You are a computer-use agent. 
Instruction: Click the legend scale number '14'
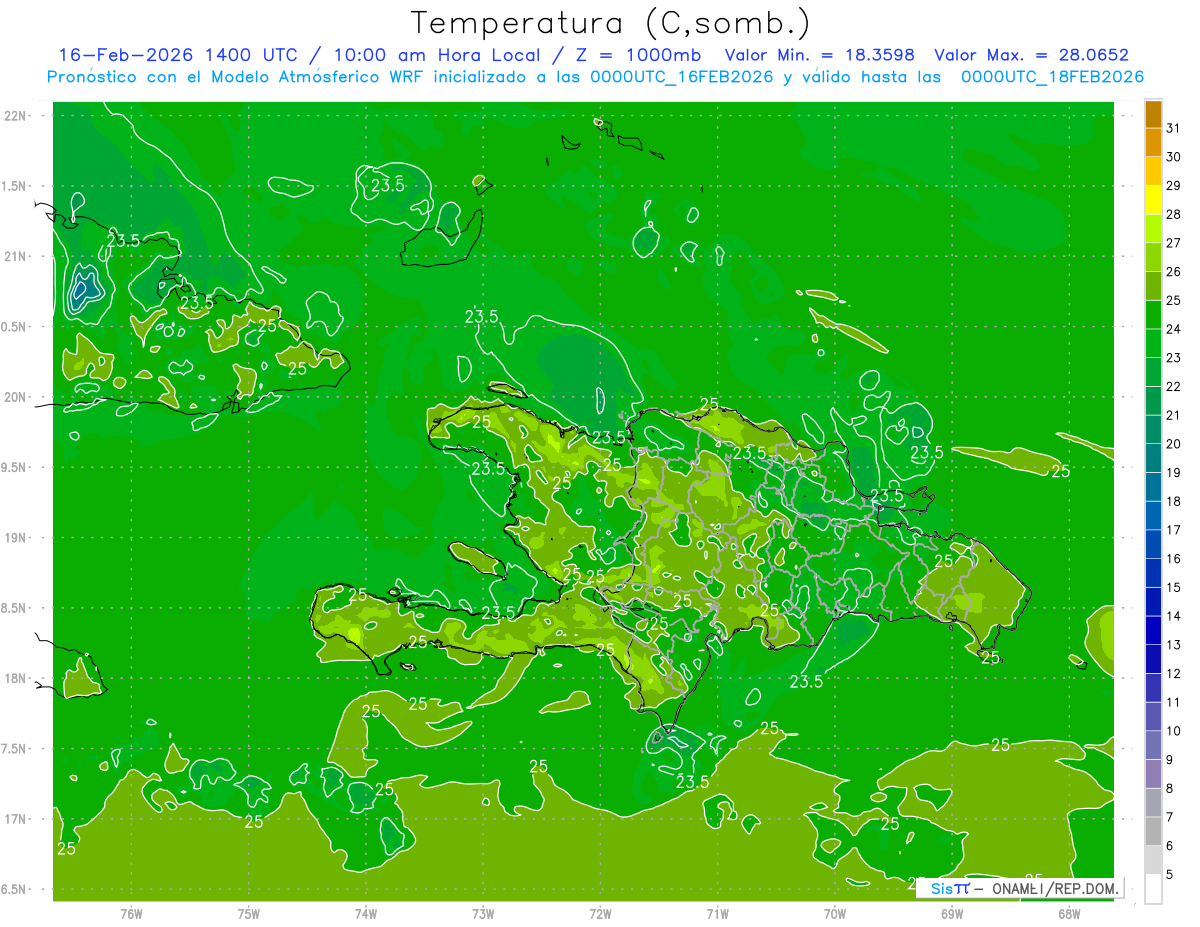coord(1174,616)
